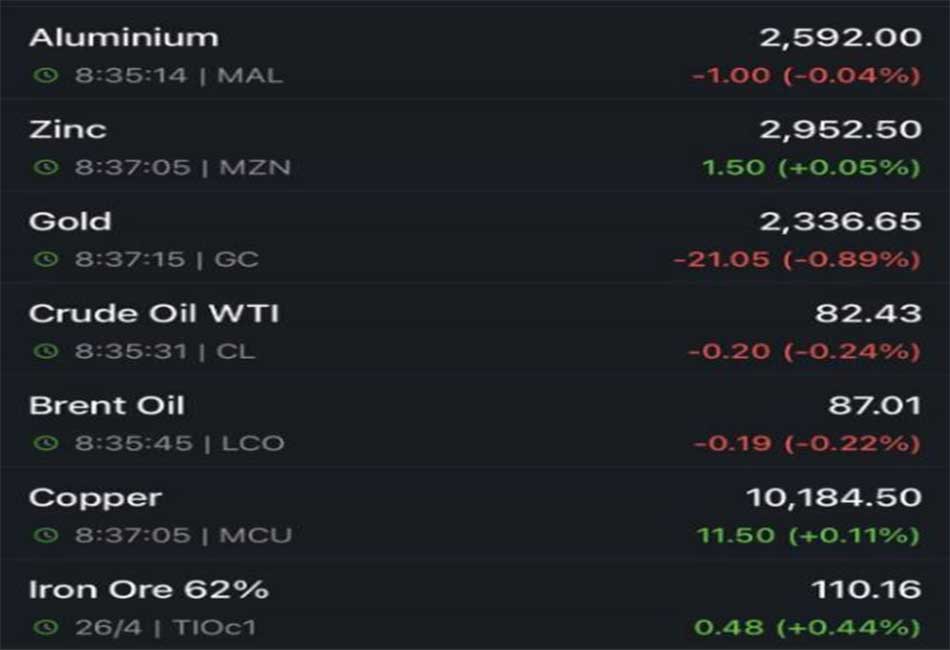This screenshot has width=950, height=650.
Task: Click the clock icon beside Aluminium's time
Action: pos(45,76)
